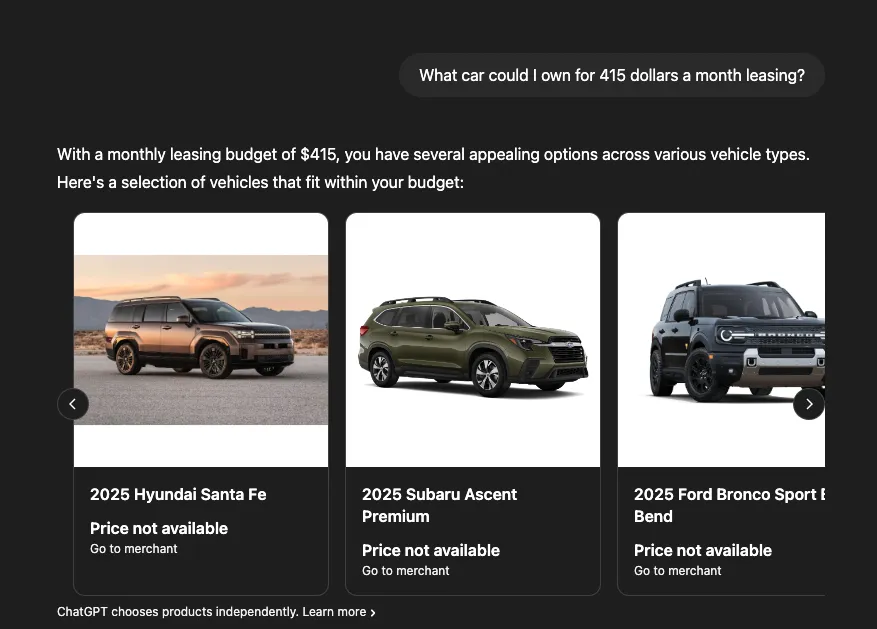The height and width of the screenshot is (629, 877).
Task: Click the 2025 Hyundai Santa Fe title
Action: tap(178, 494)
